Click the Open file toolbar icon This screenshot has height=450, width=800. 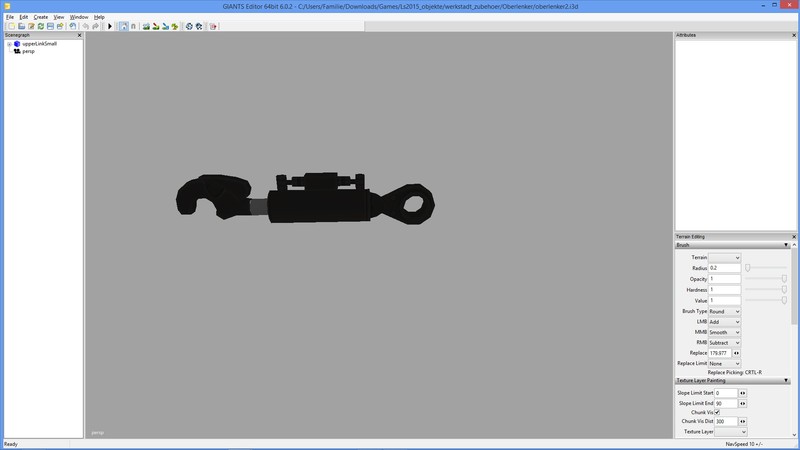coord(20,26)
